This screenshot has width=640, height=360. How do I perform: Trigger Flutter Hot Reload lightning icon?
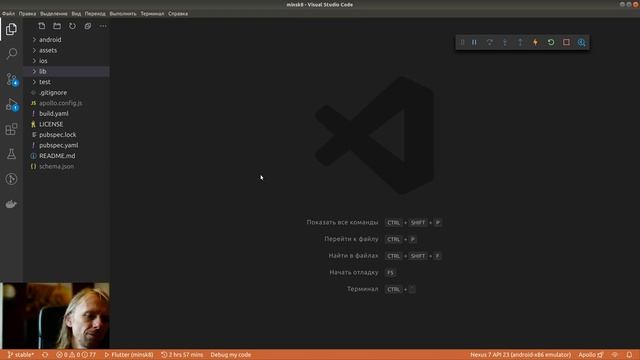[536, 42]
